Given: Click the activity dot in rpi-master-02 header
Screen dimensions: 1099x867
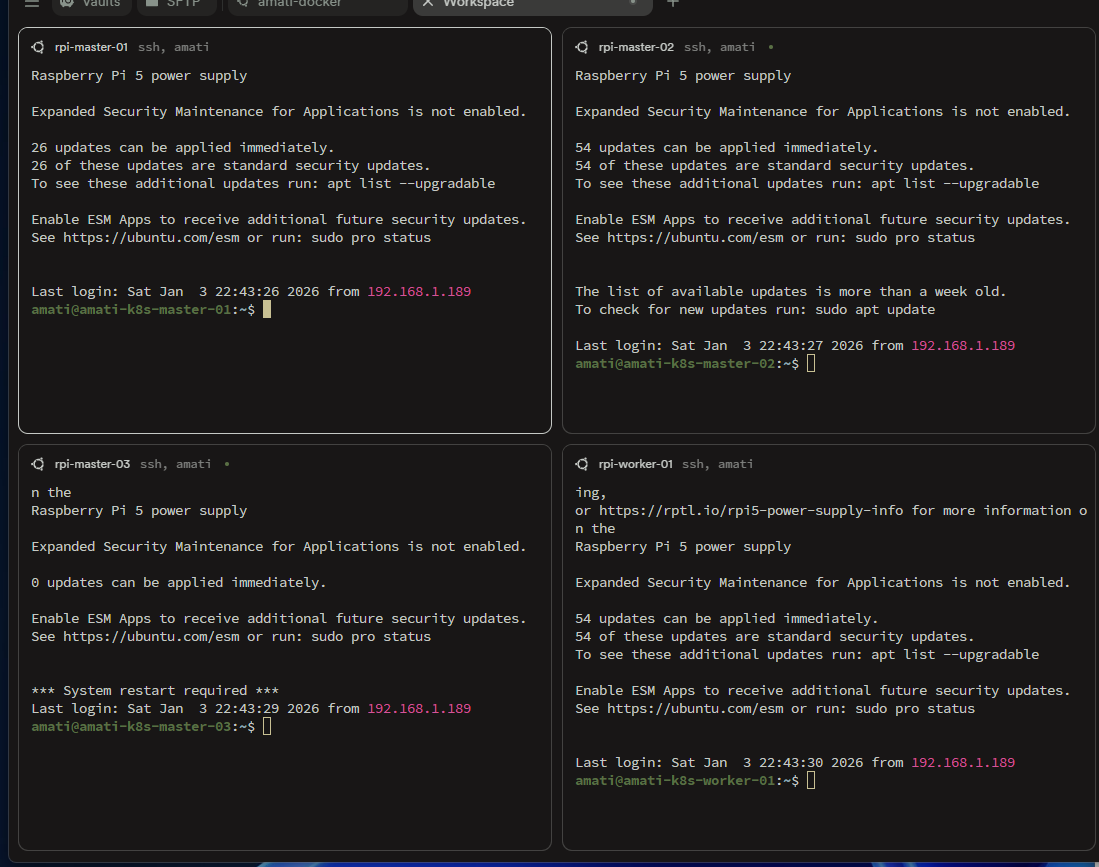Looking at the screenshot, I should point(770,47).
